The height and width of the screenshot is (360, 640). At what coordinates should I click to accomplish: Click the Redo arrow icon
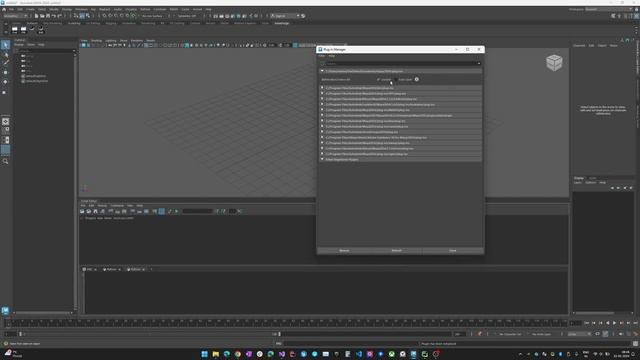pyautogui.click(x=59, y=16)
